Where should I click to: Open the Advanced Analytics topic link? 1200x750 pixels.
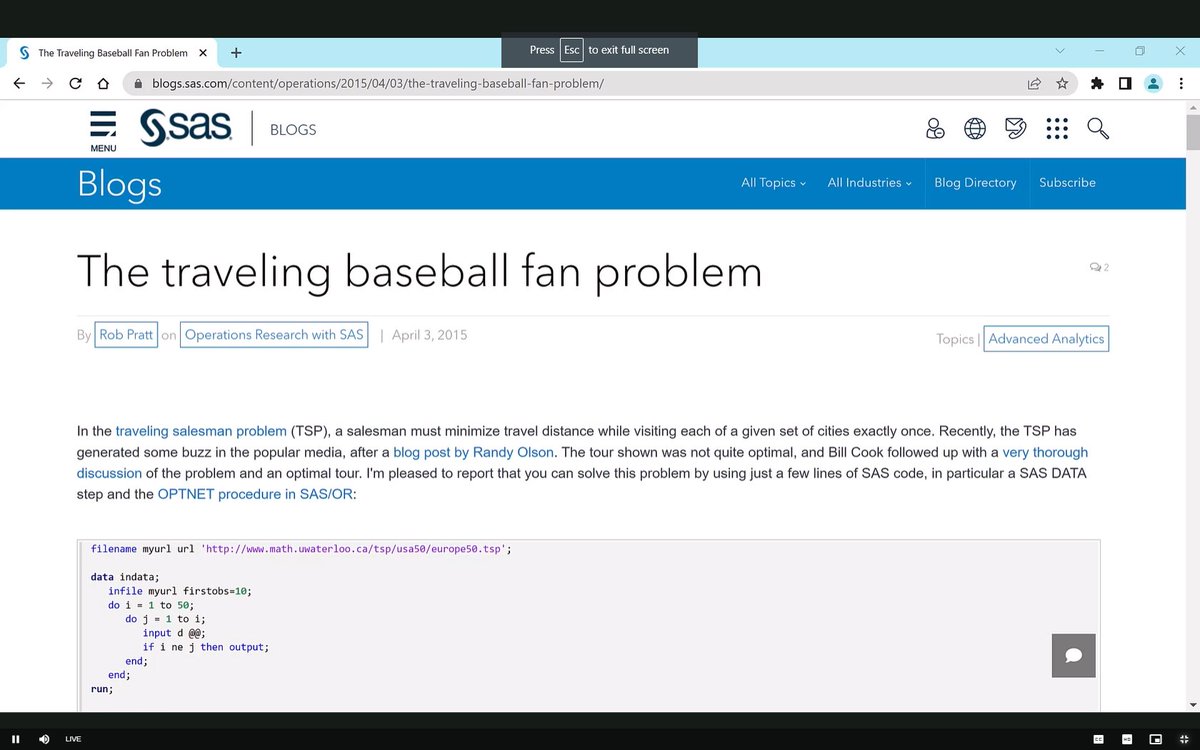coord(1046,339)
